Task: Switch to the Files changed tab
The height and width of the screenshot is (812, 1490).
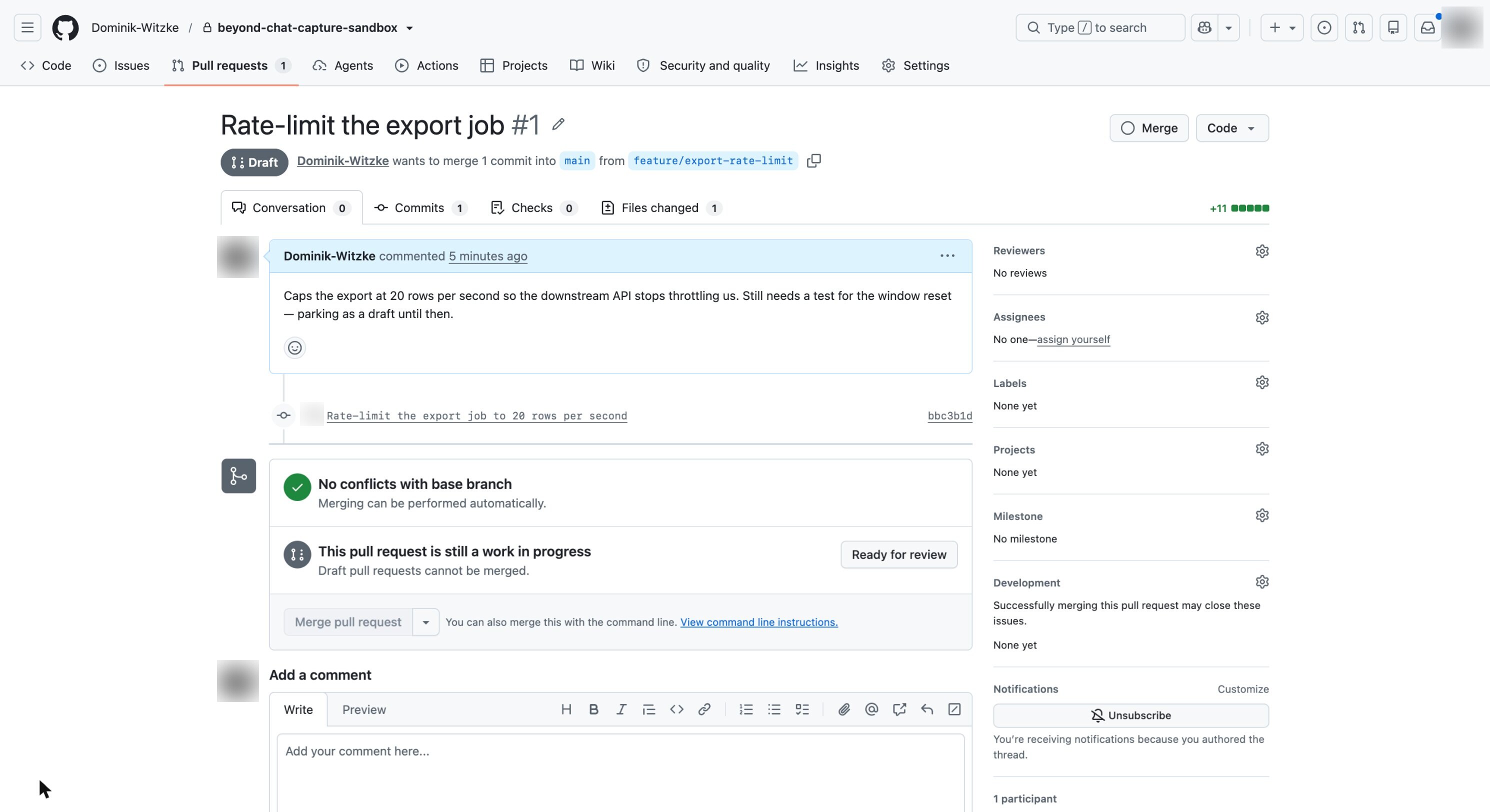Action: click(661, 208)
